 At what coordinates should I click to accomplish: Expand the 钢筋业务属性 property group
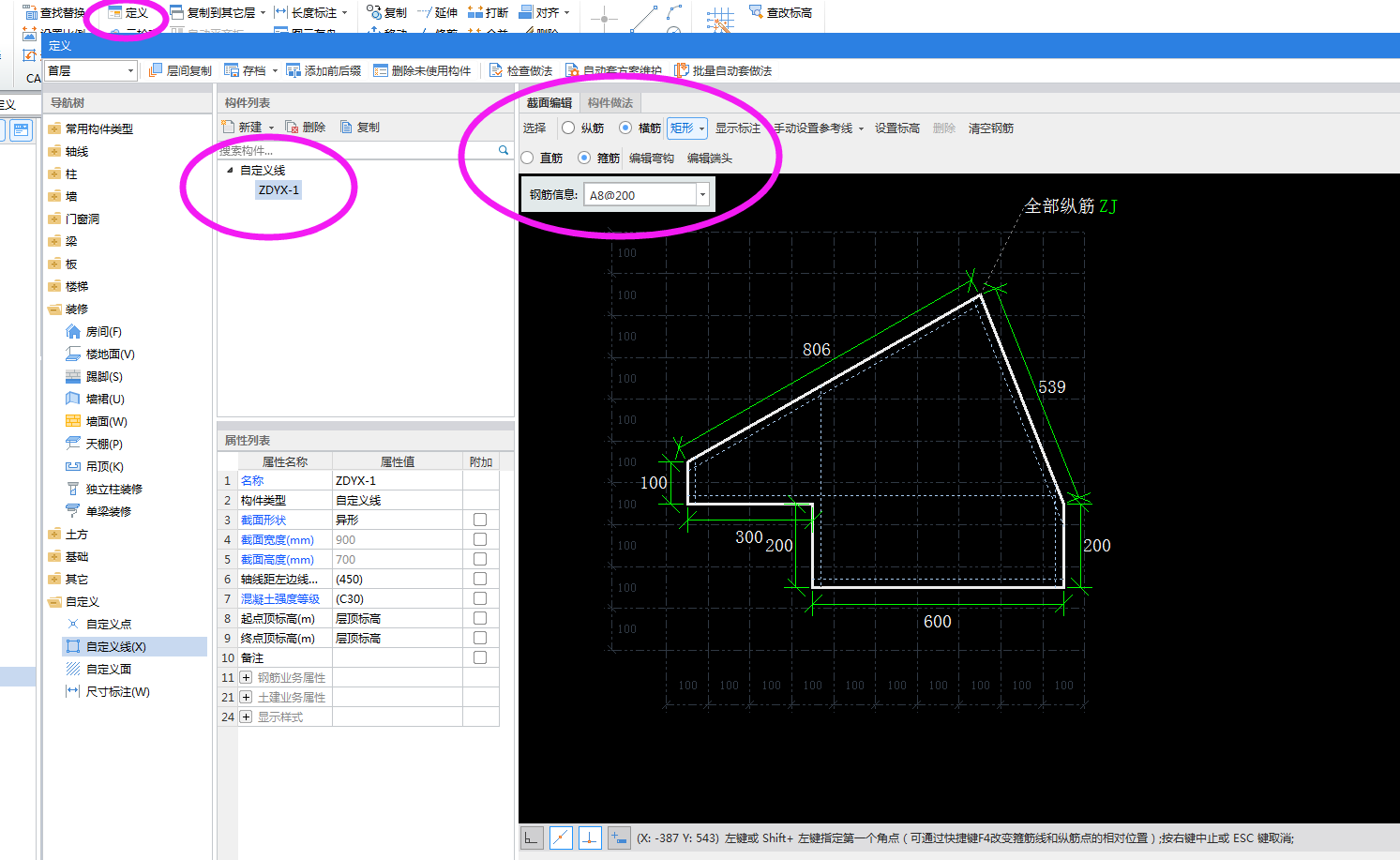tap(246, 677)
